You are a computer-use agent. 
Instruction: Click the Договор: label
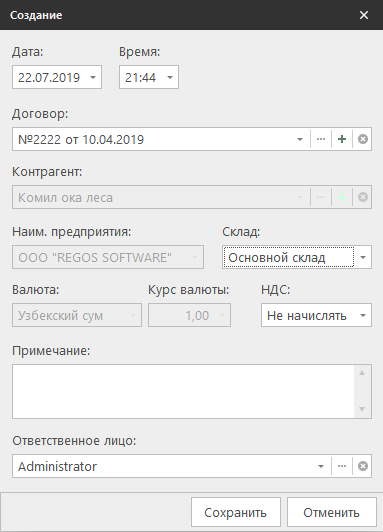point(40,114)
